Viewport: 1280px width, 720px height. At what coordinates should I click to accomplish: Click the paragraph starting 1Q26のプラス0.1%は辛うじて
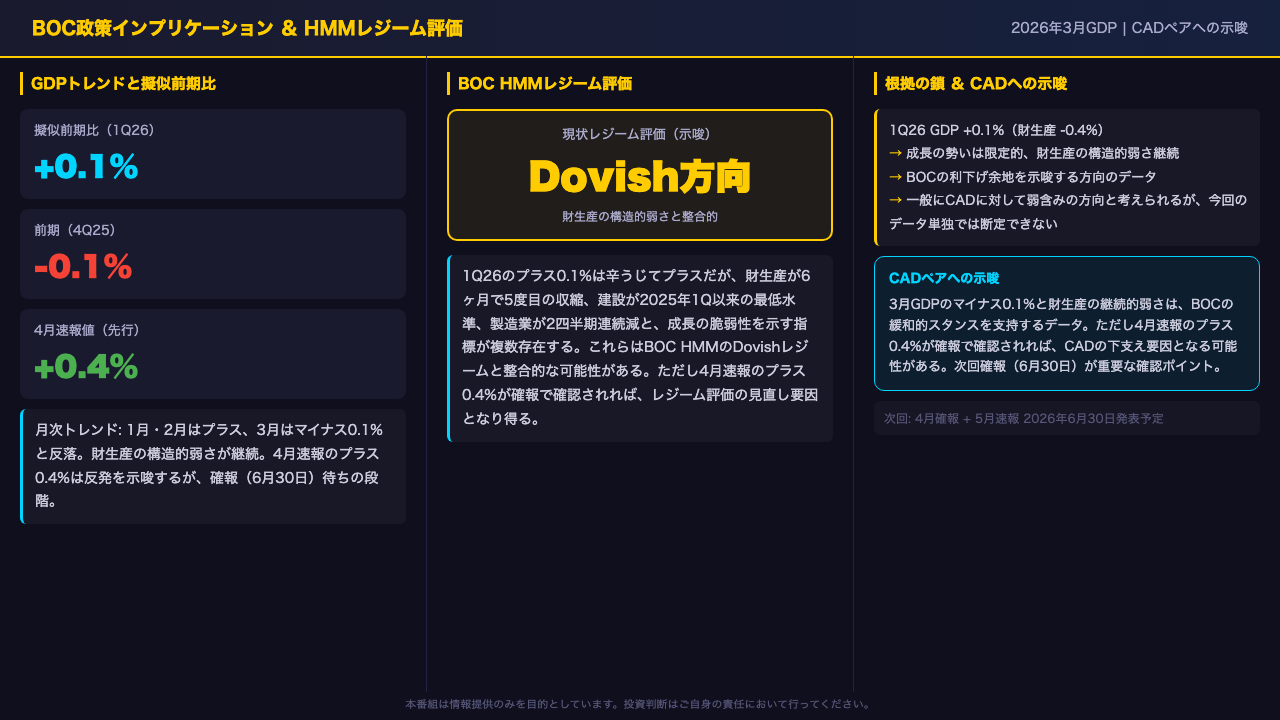640,348
